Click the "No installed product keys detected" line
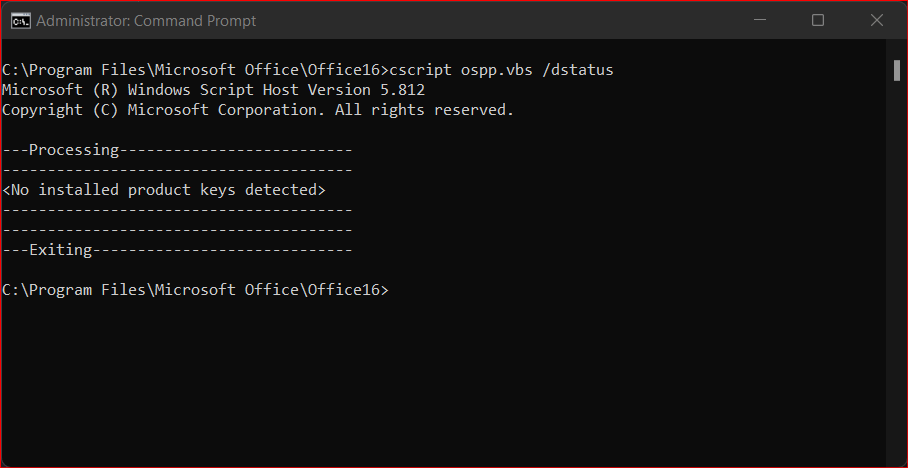Screen dimensions: 908x468 click(x=164, y=190)
